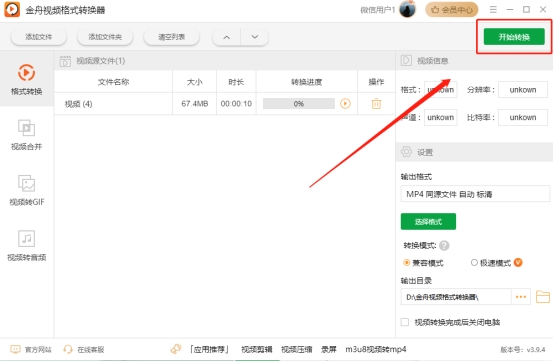Click the 00:00:10 duration cell
This screenshot has width=554, height=362.
pos(236,103)
